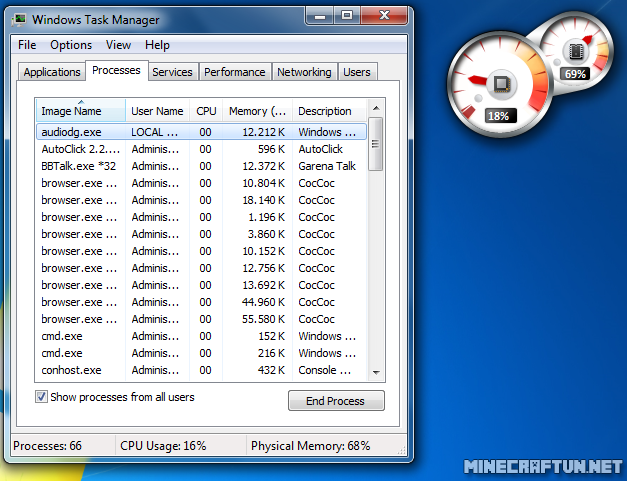Click the AutoClick description cell
Image resolution: width=627 pixels, height=481 pixels.
321,149
